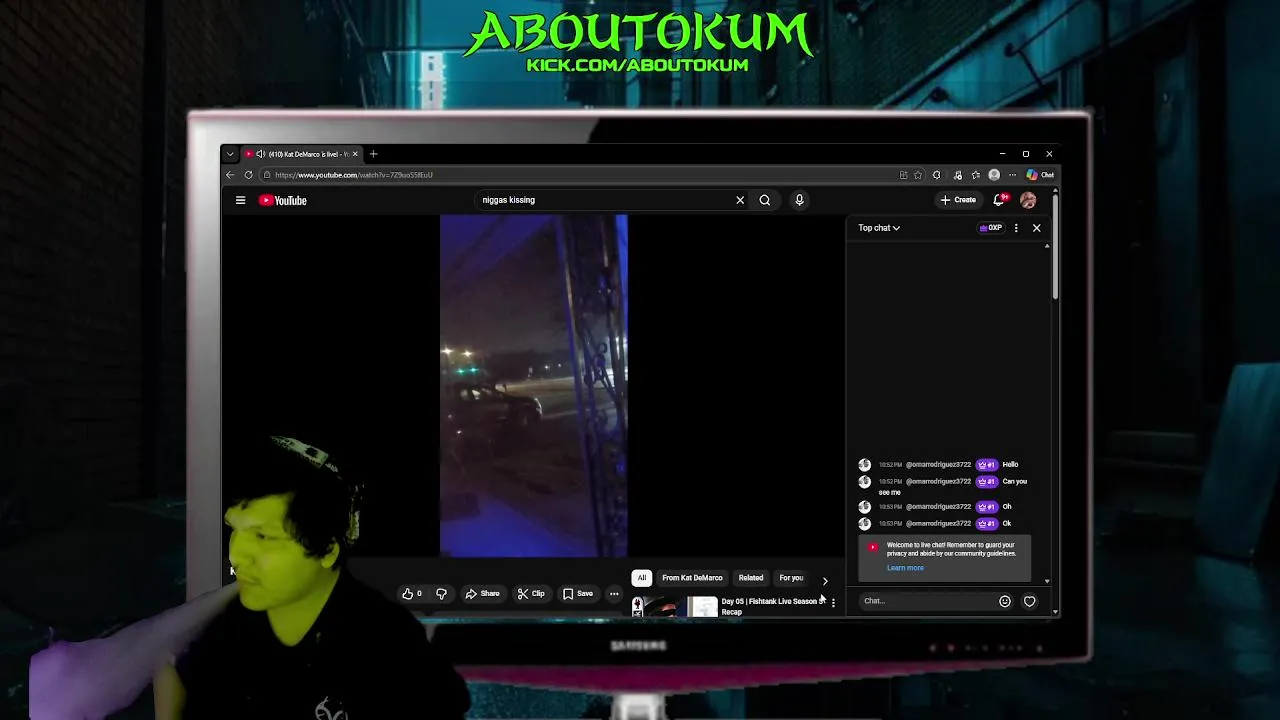Close the Kat DeMarco live tab
Screen dimensions: 1280x720
(x=354, y=154)
